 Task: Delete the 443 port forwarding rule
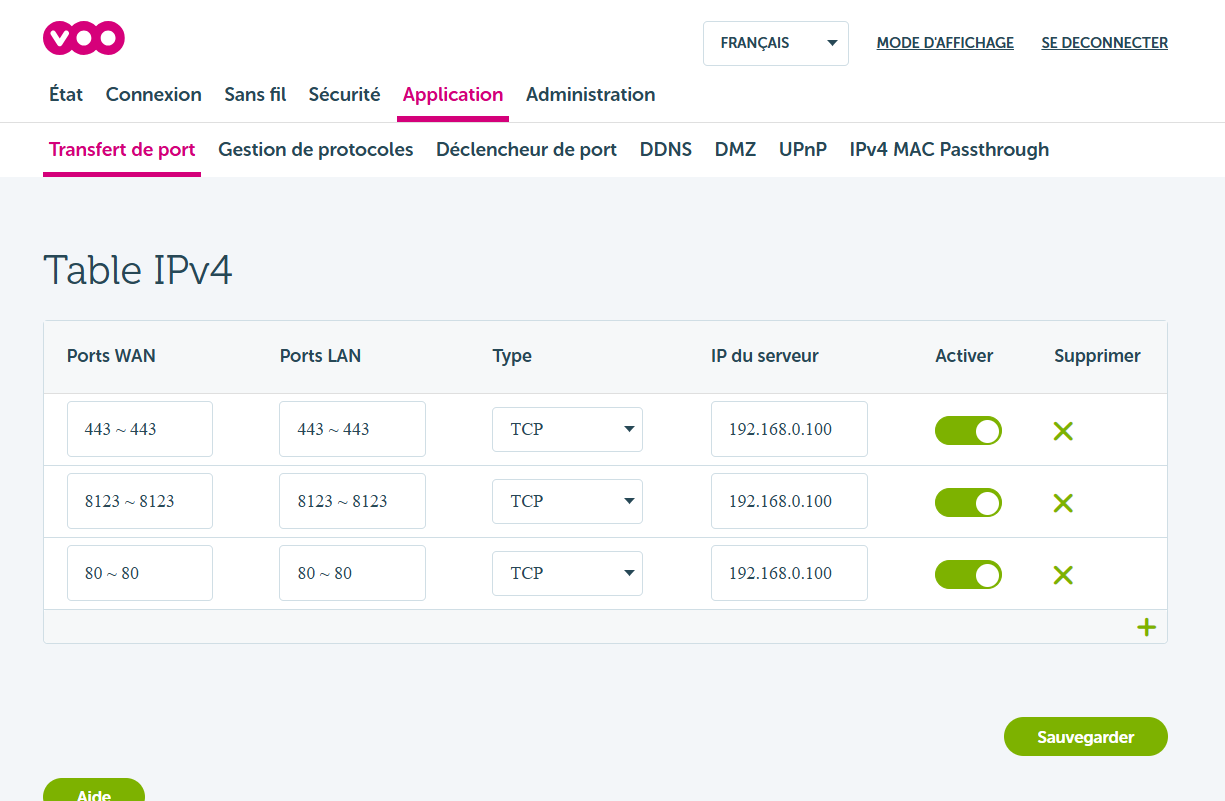point(1063,431)
